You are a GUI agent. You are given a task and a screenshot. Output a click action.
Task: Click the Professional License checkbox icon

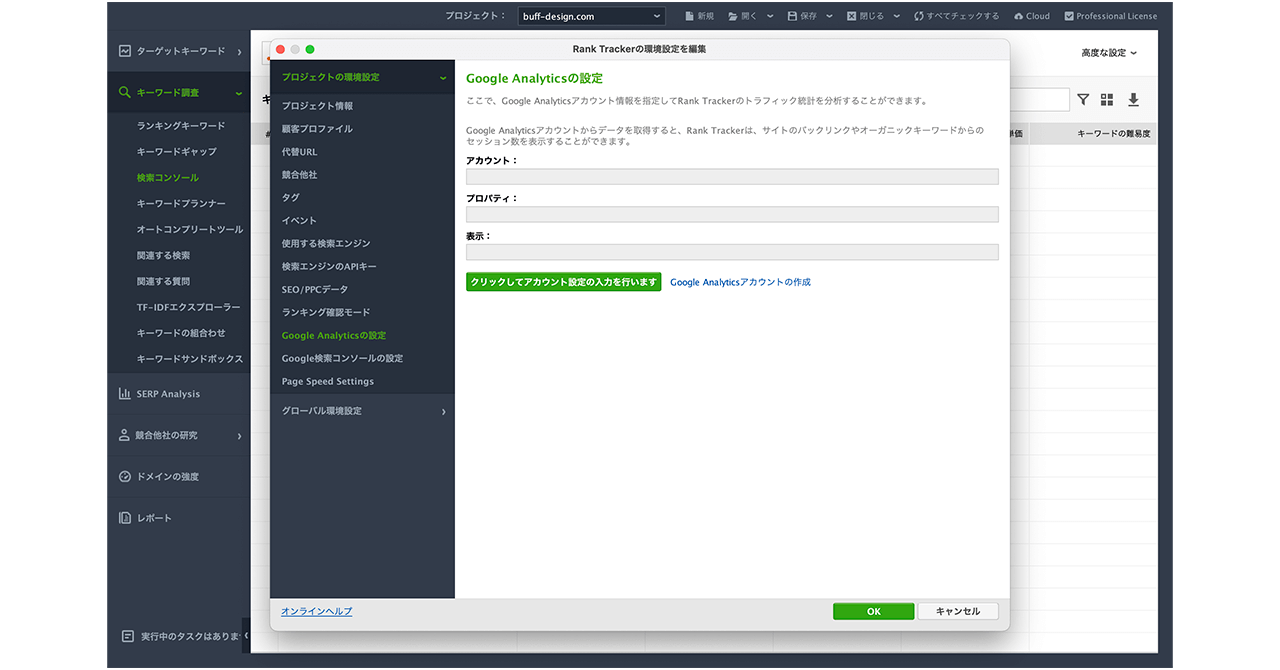click(x=1069, y=16)
